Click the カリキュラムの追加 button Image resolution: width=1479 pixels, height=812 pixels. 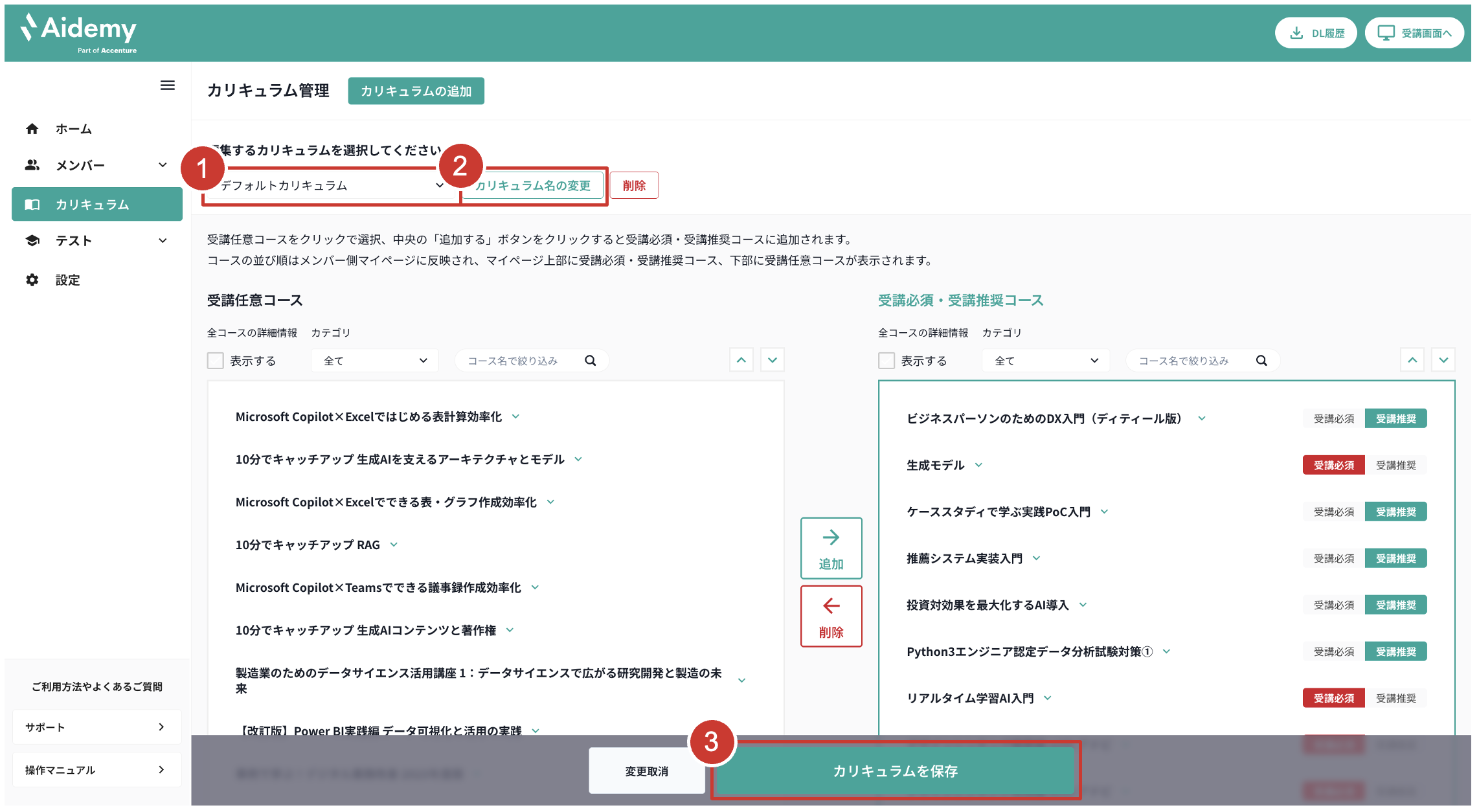(416, 91)
